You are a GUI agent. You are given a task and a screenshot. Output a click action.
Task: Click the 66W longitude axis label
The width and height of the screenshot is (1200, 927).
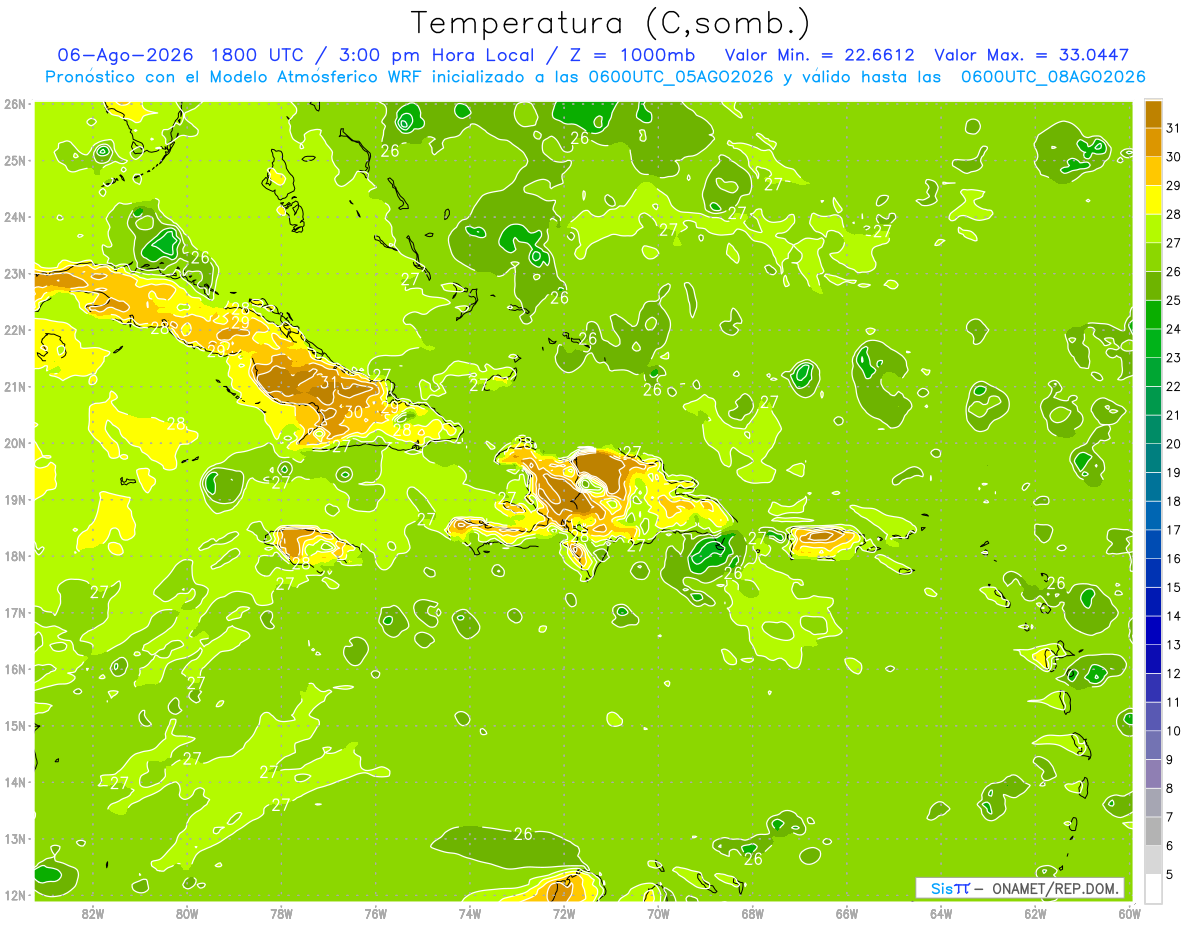(846, 913)
